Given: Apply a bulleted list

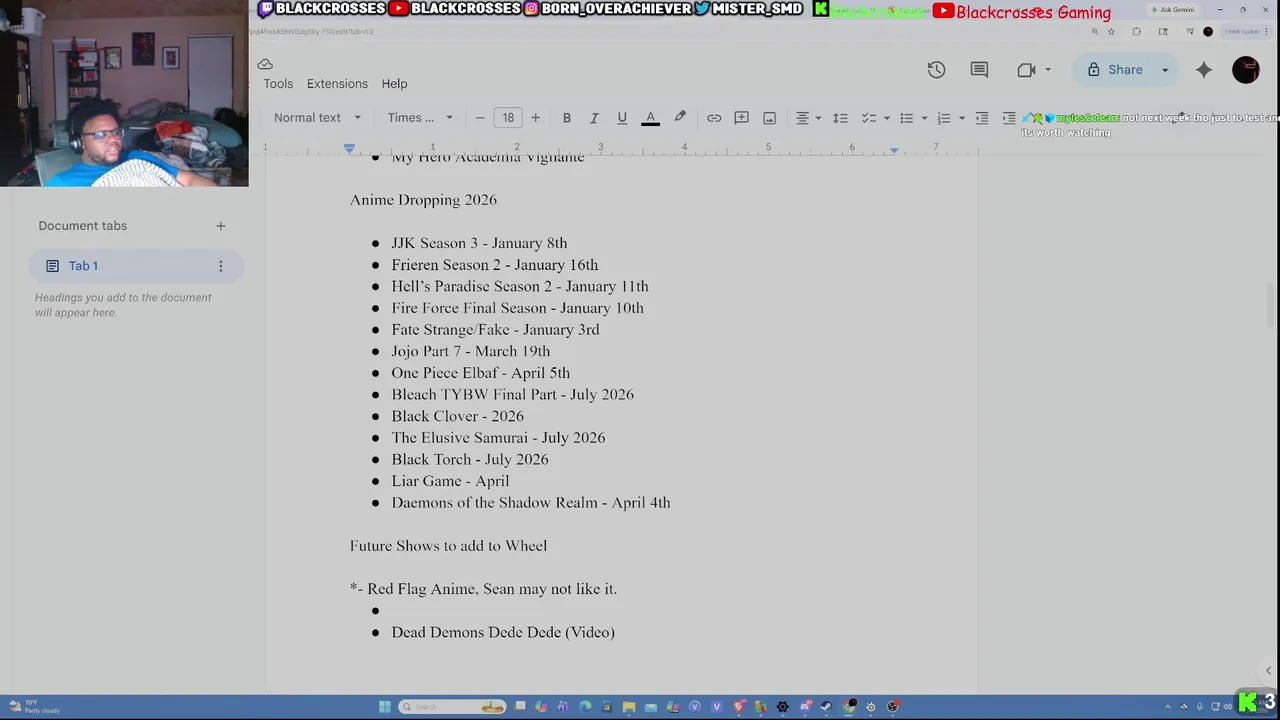Looking at the screenshot, I should click(906, 118).
